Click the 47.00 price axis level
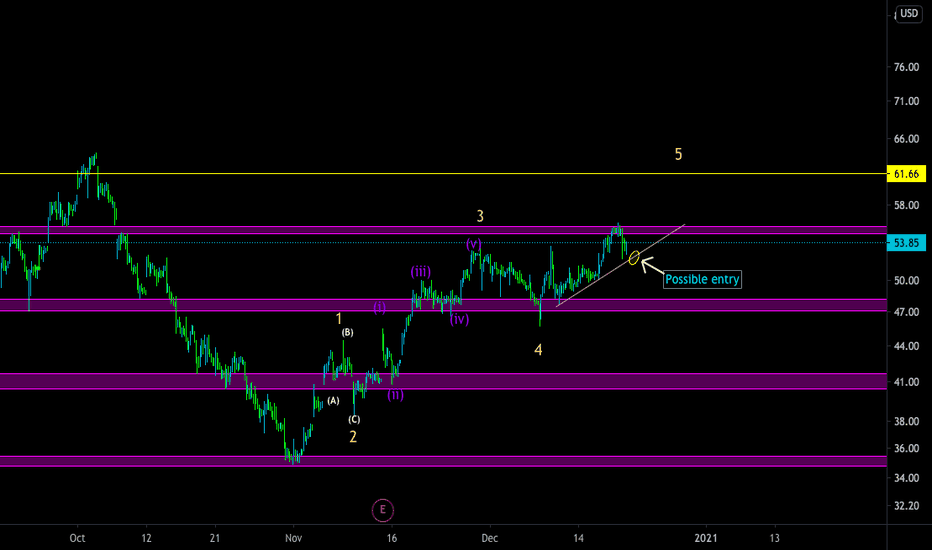Viewport: 932px width, 550px height. coord(906,312)
